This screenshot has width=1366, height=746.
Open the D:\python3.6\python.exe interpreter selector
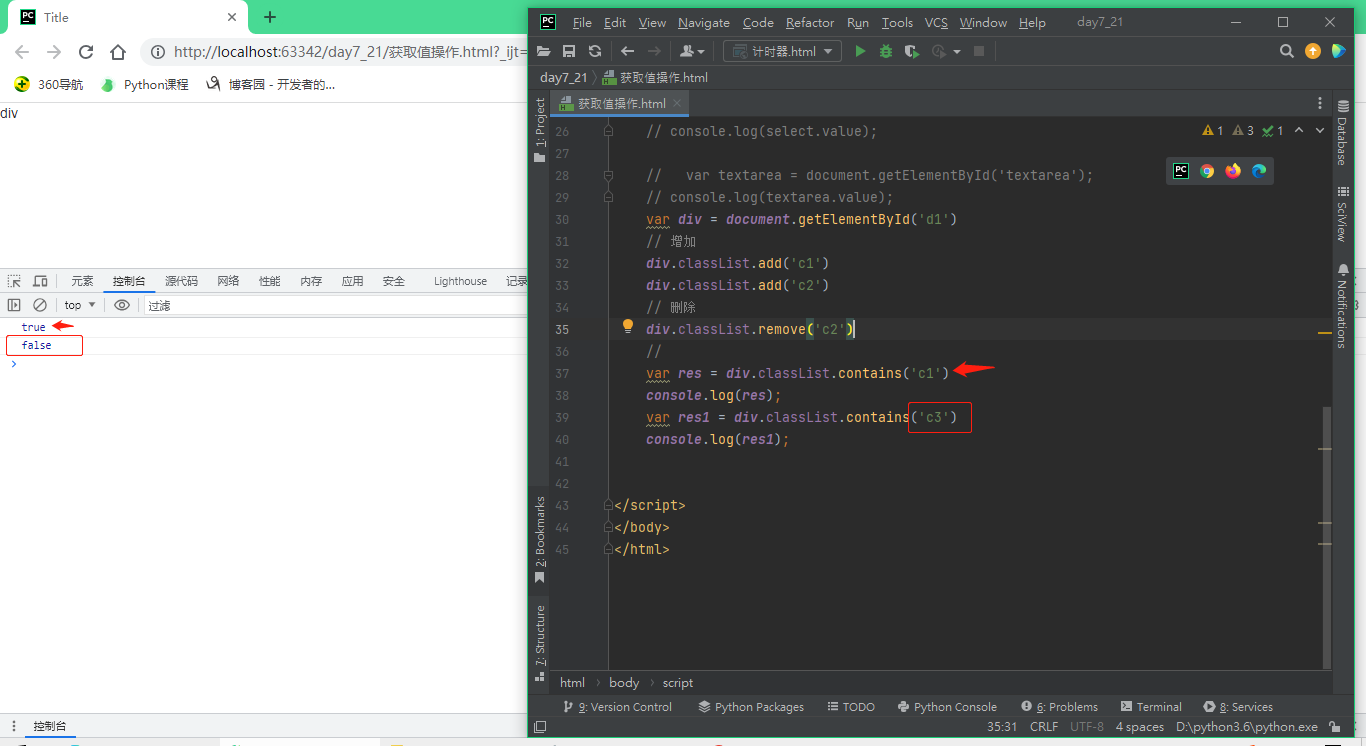click(1246, 727)
